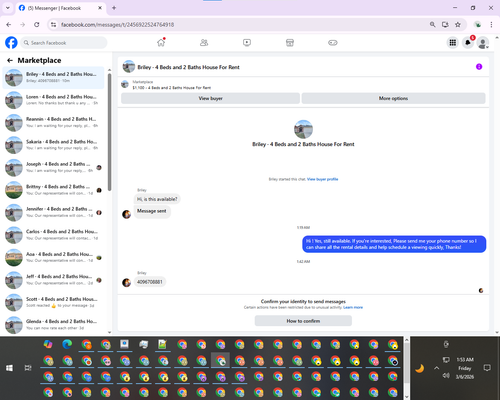Open the Windows Start button
500x400 pixels.
(x=9, y=368)
